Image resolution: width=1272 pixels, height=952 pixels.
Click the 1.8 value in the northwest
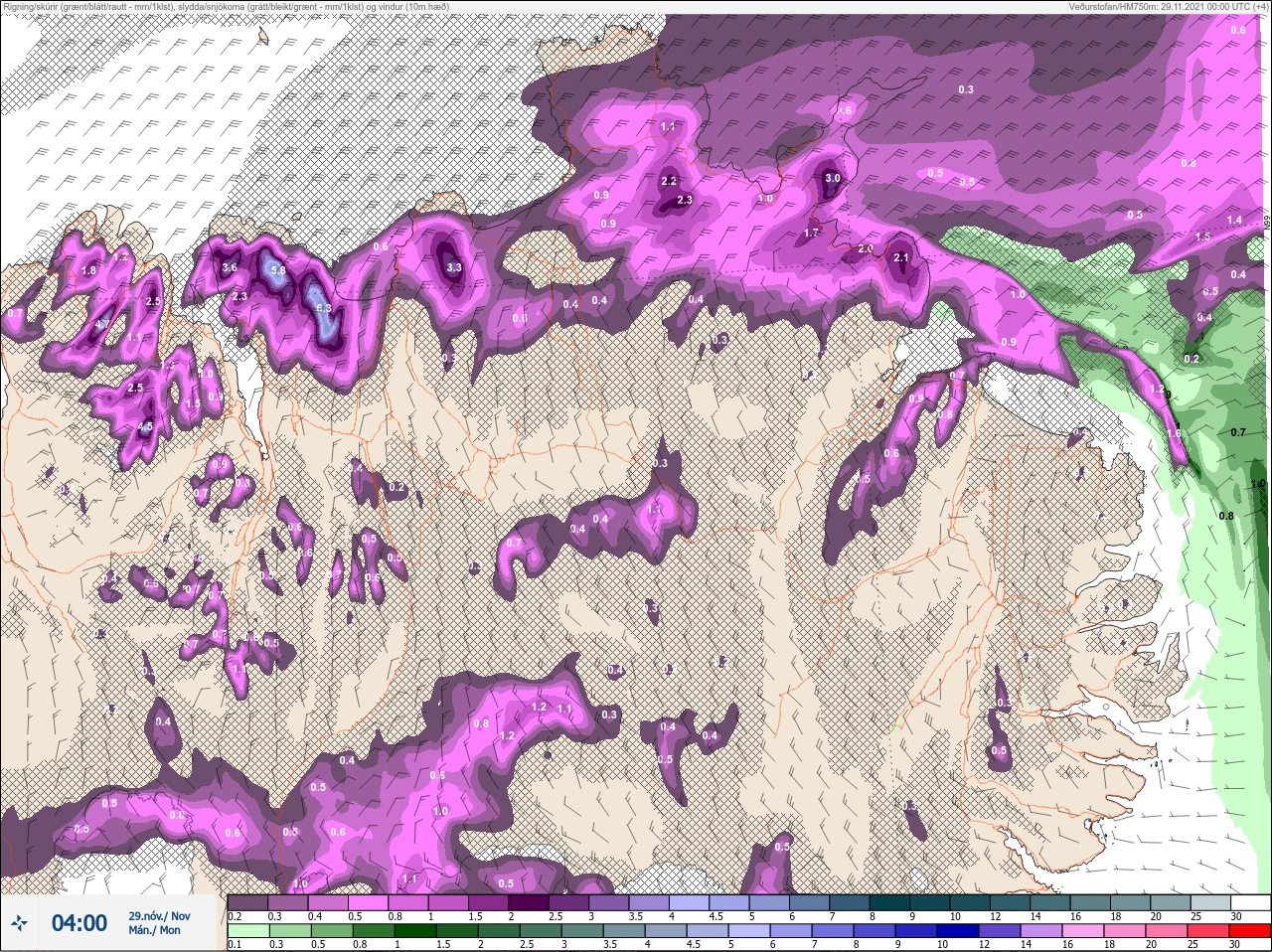[x=88, y=270]
